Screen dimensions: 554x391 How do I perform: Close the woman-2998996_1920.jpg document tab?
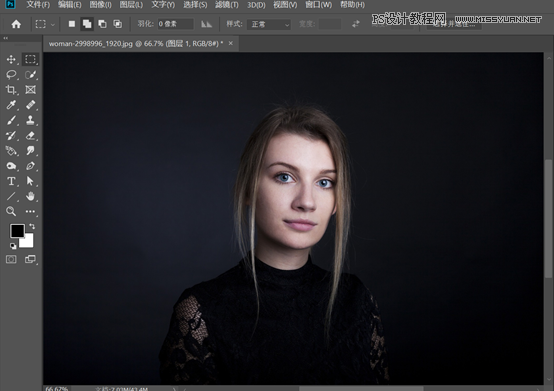(x=231, y=43)
